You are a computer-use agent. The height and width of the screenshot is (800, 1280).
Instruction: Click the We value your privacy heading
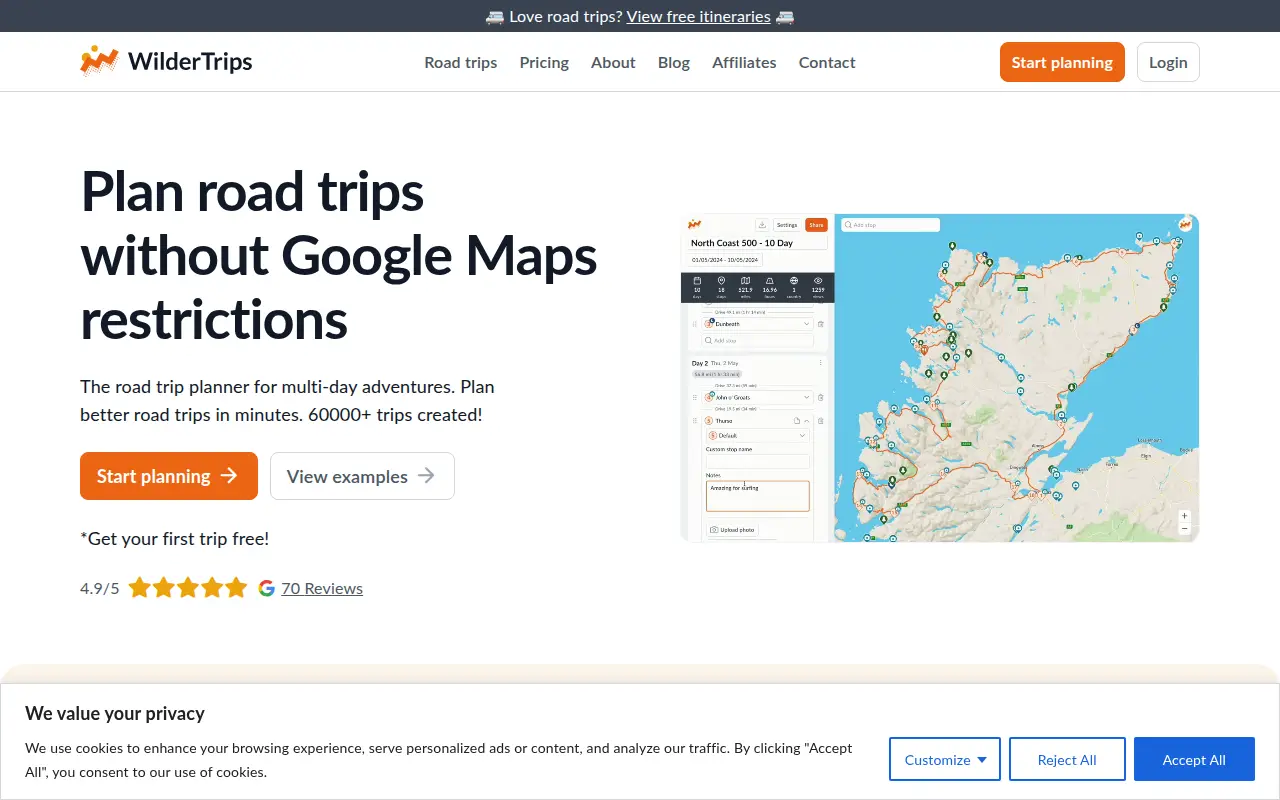pos(115,713)
